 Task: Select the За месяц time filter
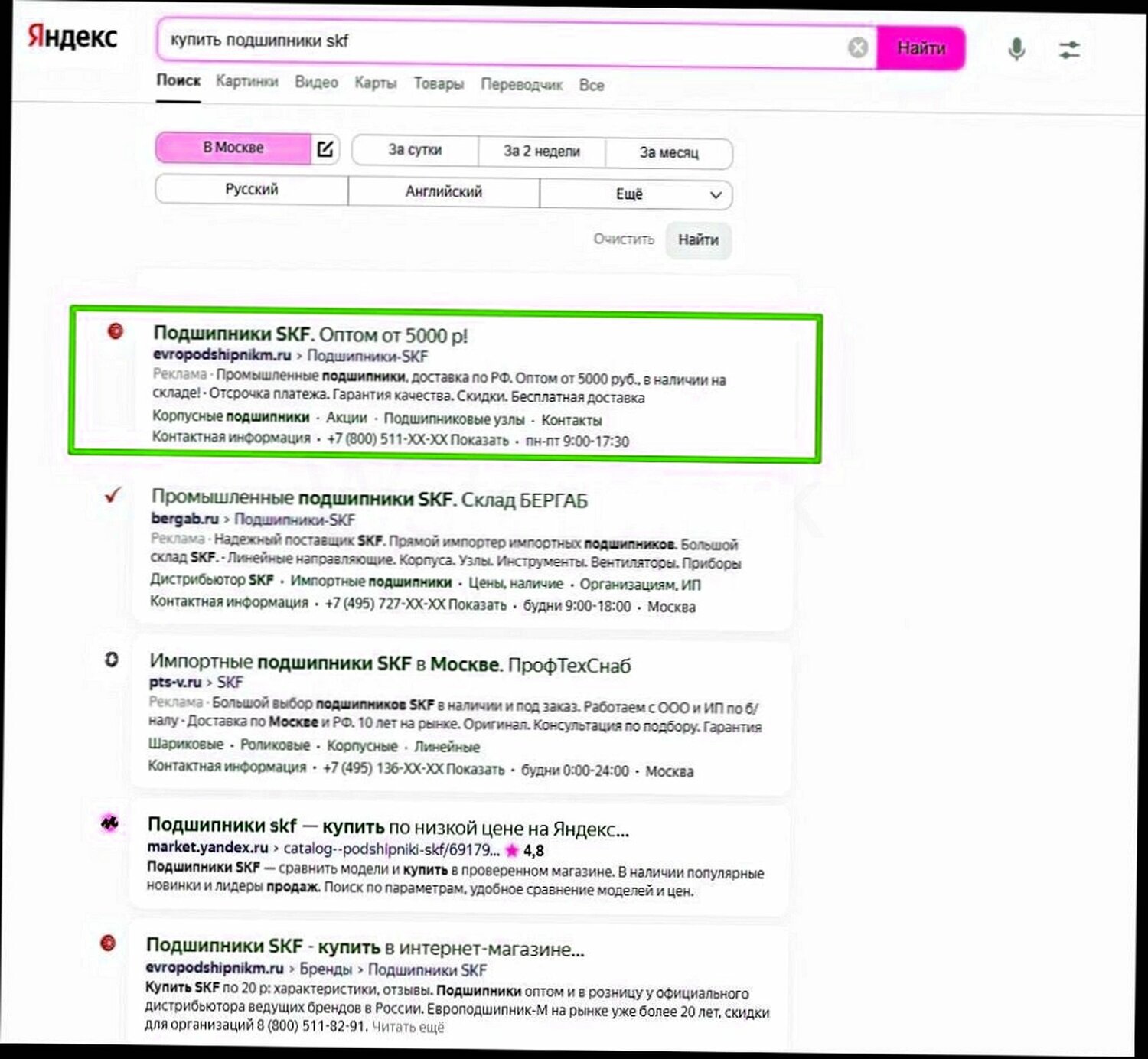[669, 153]
